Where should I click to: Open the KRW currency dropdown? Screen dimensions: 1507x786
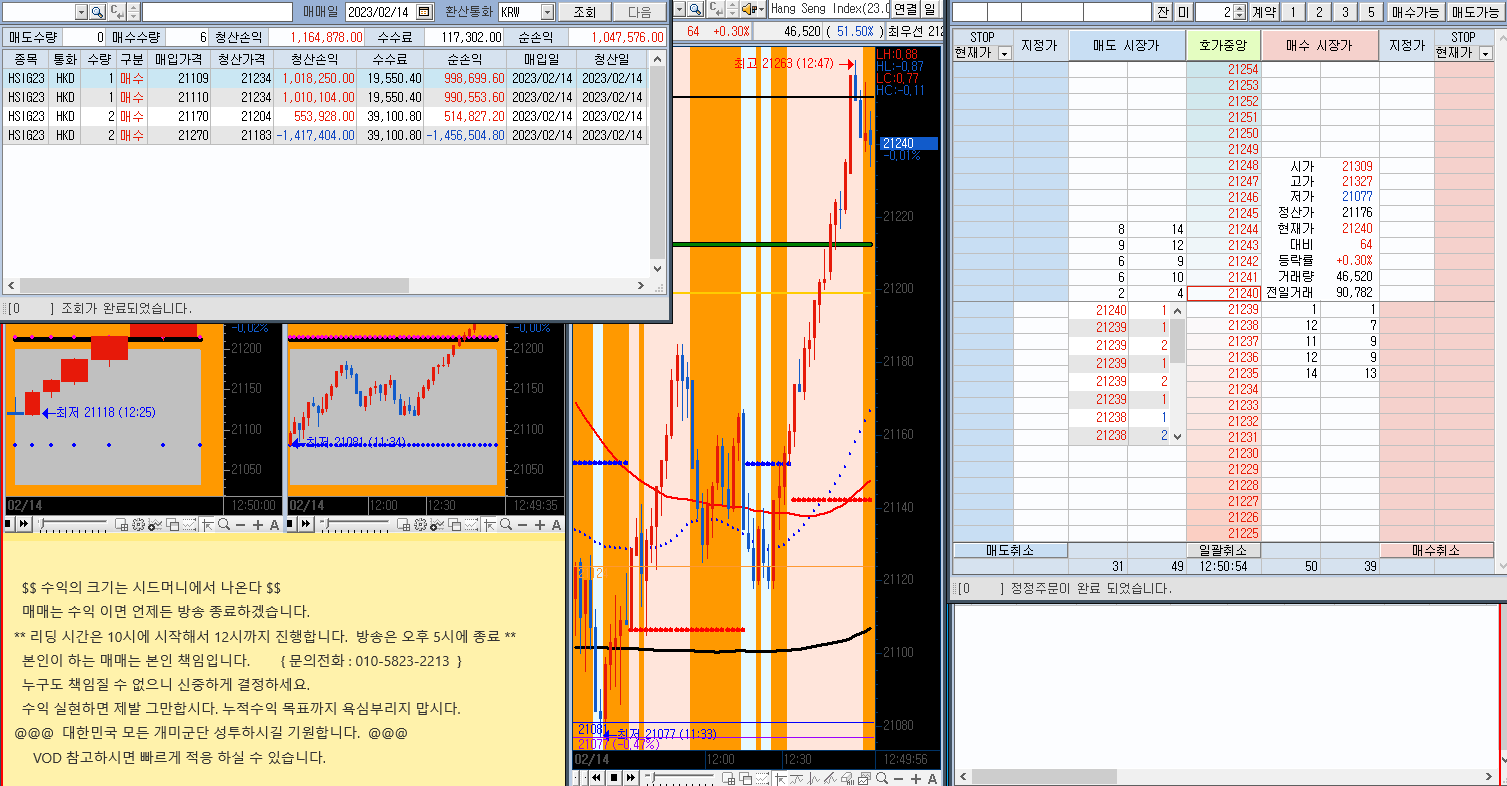click(x=547, y=12)
